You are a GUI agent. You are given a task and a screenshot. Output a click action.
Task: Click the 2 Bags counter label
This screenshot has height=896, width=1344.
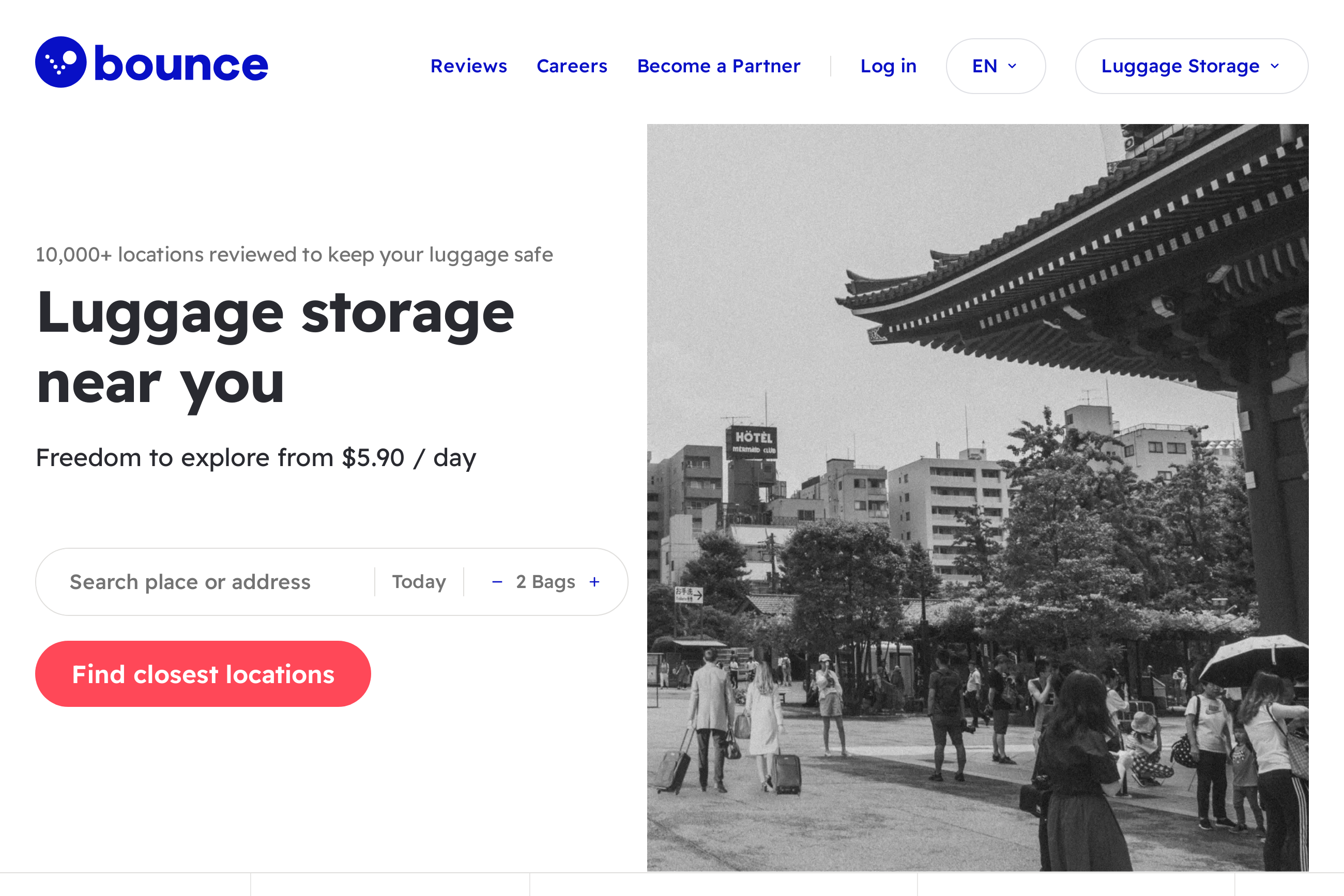tap(545, 582)
